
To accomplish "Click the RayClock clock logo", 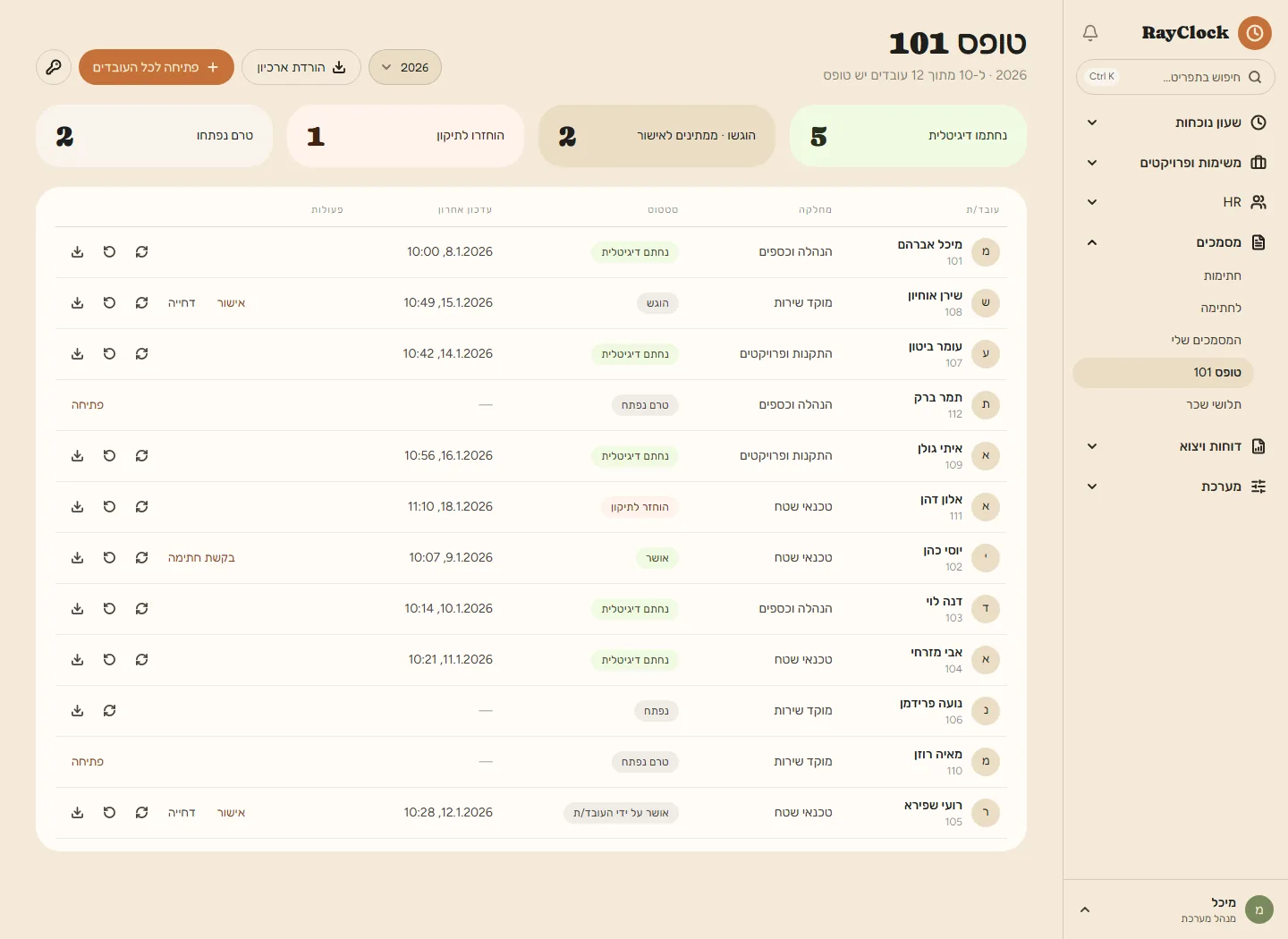I will [1255, 33].
